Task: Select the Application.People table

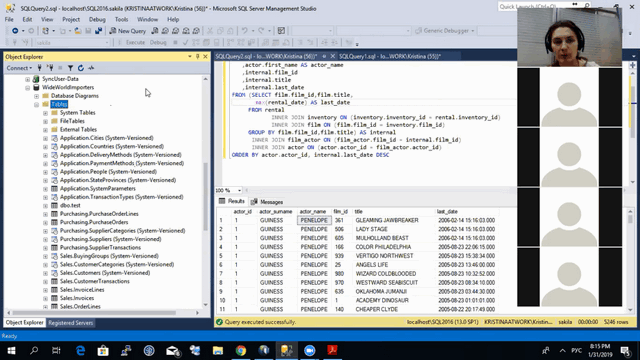Action: (x=108, y=171)
